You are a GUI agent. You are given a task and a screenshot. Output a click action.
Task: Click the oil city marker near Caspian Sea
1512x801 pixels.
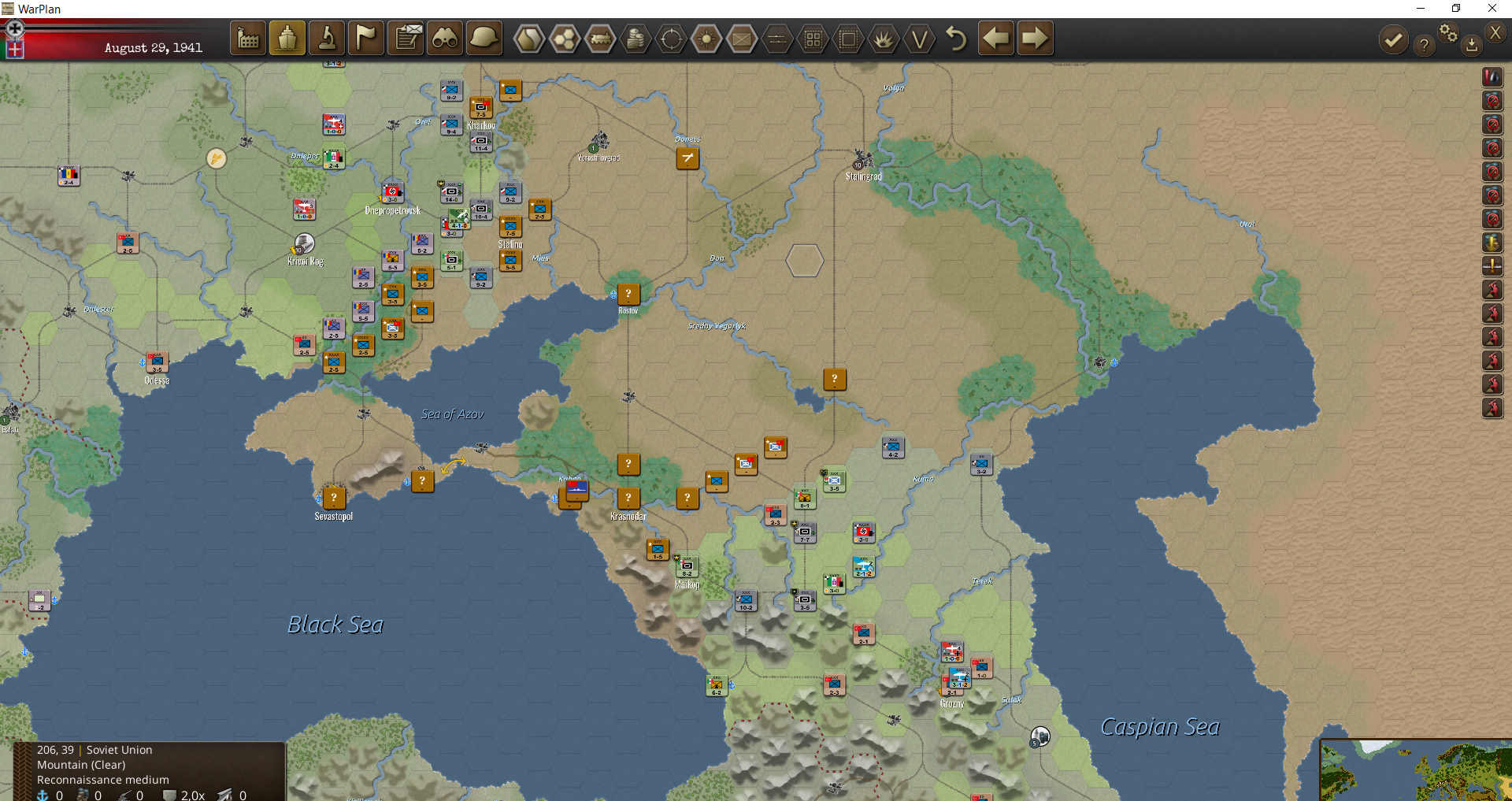pos(1040,736)
